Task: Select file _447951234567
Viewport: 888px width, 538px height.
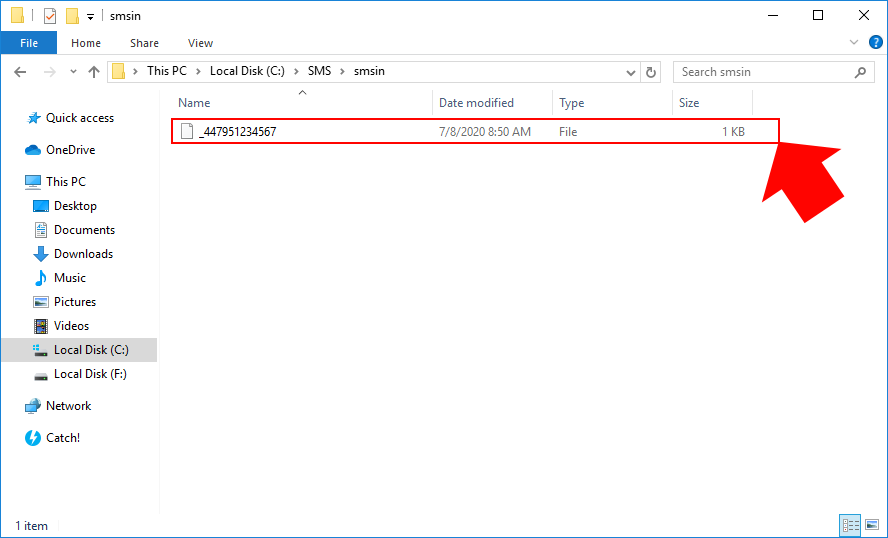Action: pos(475,131)
